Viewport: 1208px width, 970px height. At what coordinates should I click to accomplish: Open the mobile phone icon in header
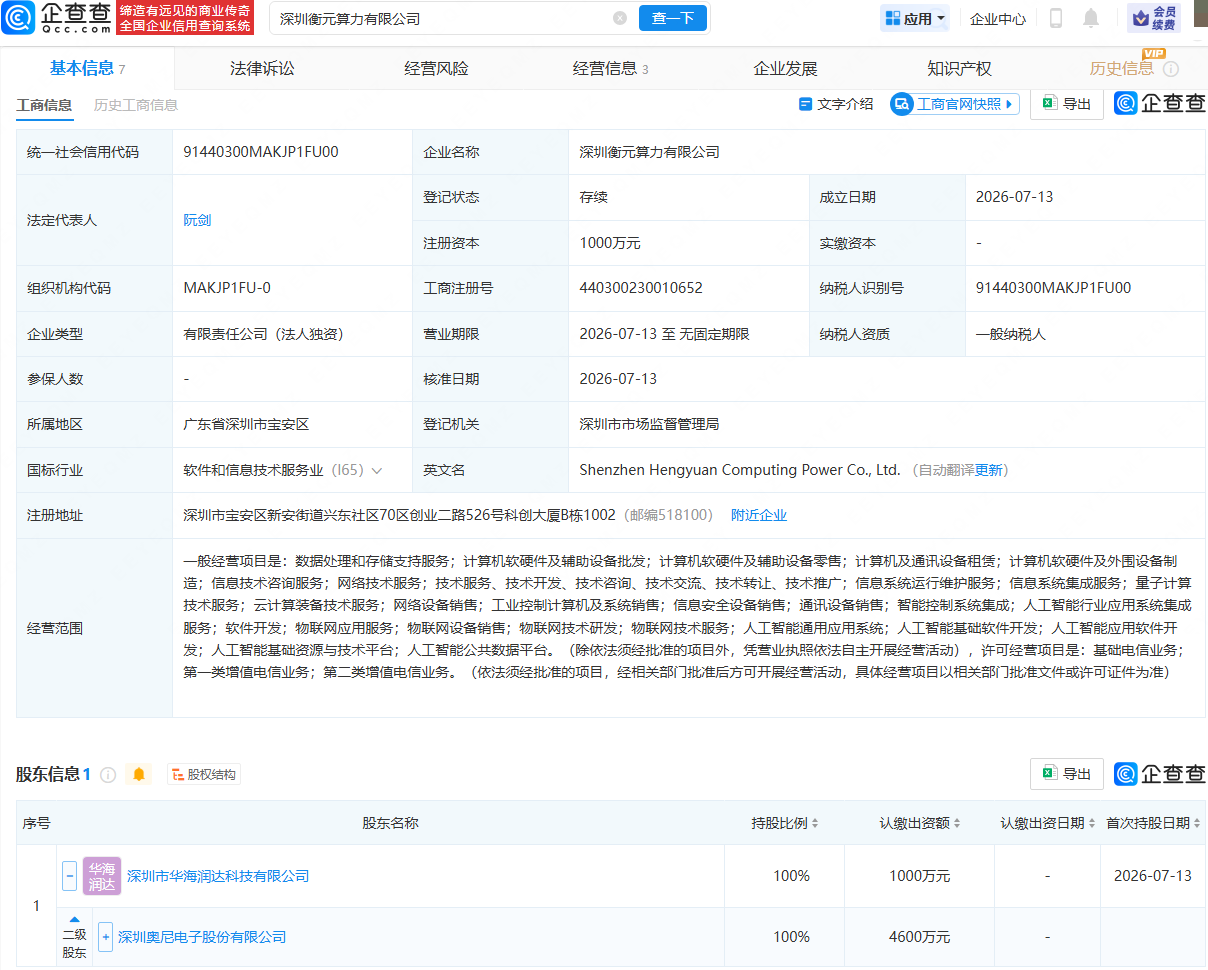(x=1056, y=18)
